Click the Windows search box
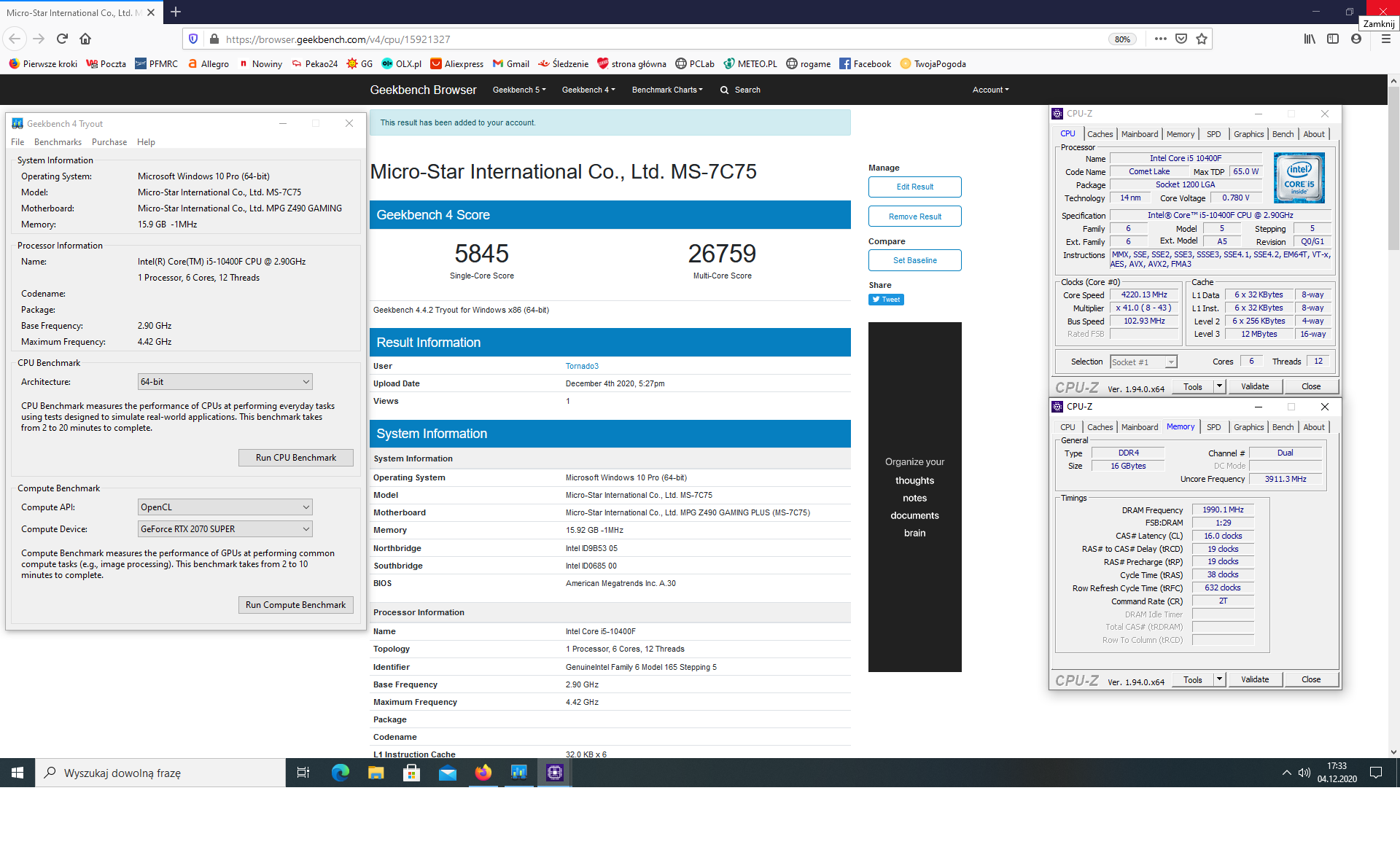The width and height of the screenshot is (1400, 847). pyautogui.click(x=160, y=773)
